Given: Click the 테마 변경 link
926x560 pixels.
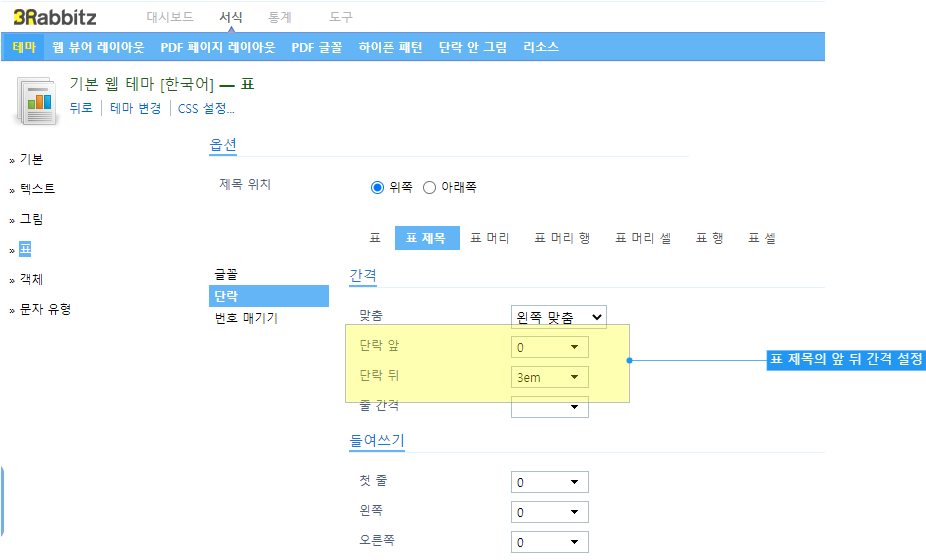Looking at the screenshot, I should (135, 109).
